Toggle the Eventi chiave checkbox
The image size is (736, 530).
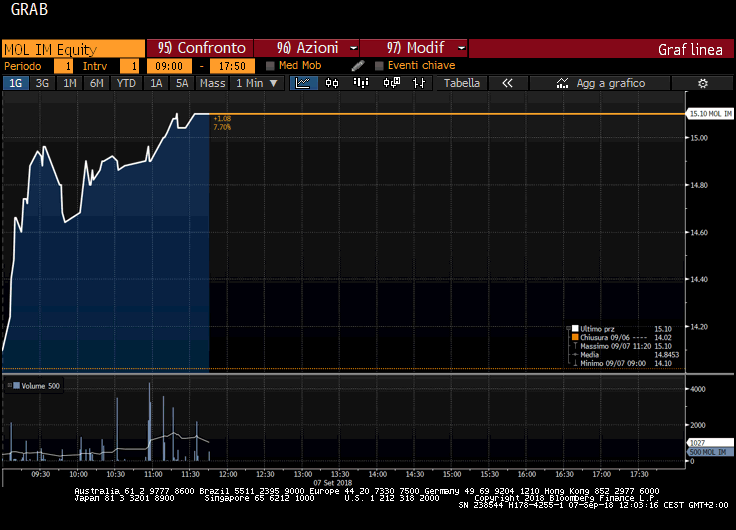pyautogui.click(x=379, y=66)
